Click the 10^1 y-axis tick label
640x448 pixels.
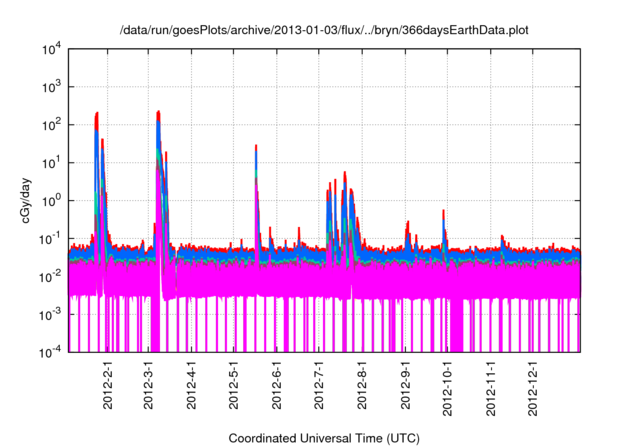[52, 163]
